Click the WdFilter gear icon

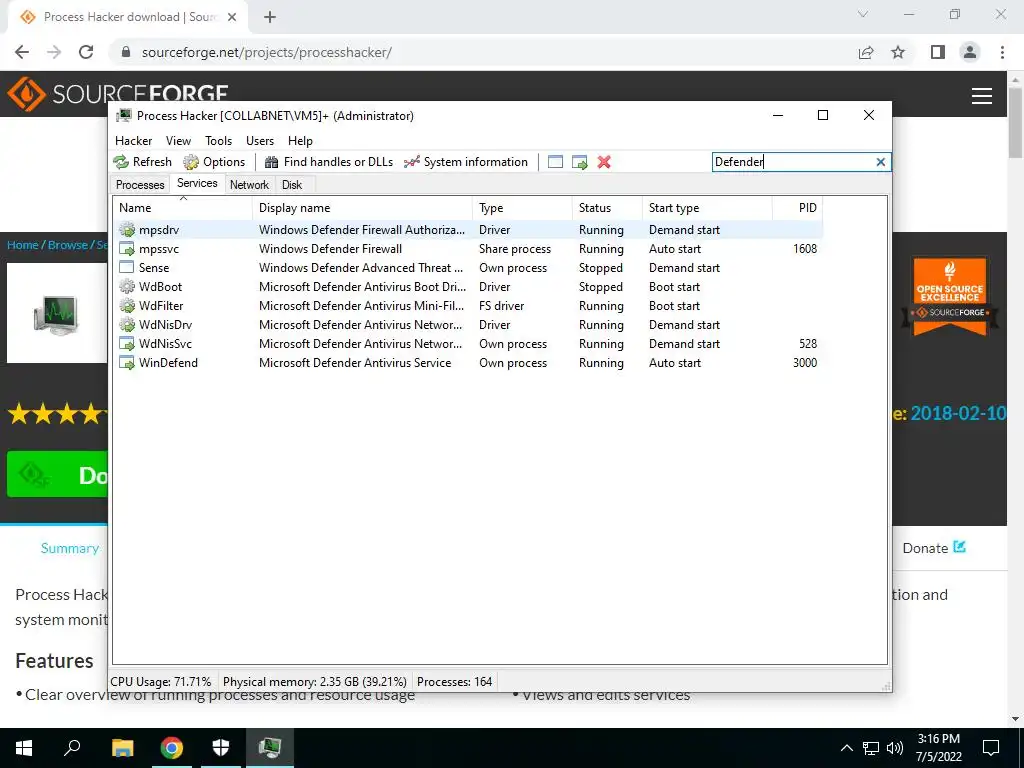pyautogui.click(x=127, y=306)
